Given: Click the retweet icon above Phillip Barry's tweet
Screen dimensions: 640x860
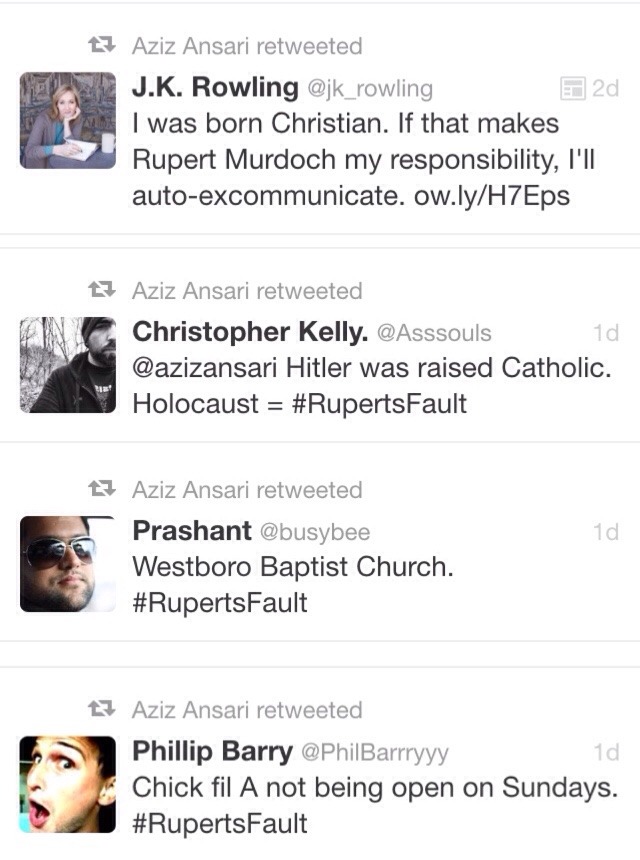Looking at the screenshot, I should click(x=101, y=711).
